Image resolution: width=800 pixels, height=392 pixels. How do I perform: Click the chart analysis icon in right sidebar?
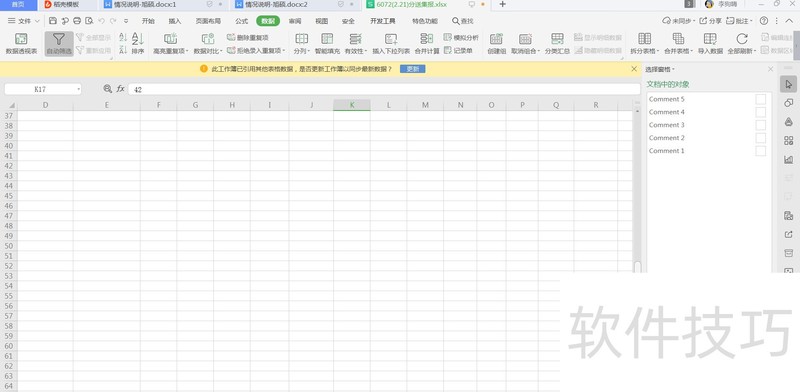click(x=789, y=160)
